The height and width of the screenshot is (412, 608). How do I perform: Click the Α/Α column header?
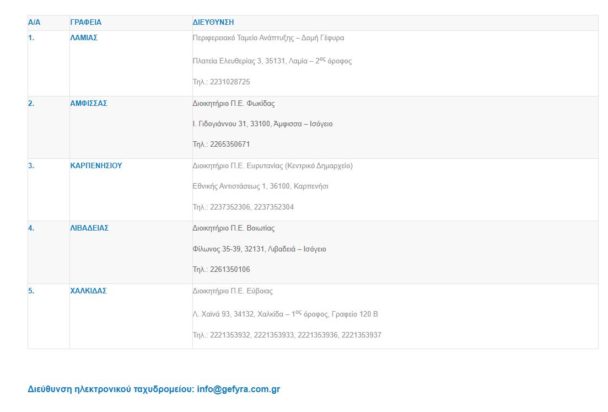(34, 21)
